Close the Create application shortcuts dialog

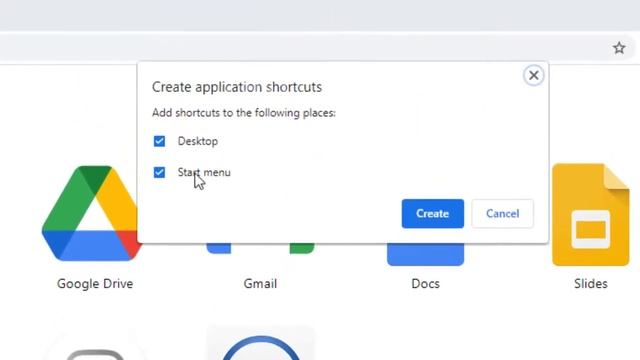(x=533, y=75)
